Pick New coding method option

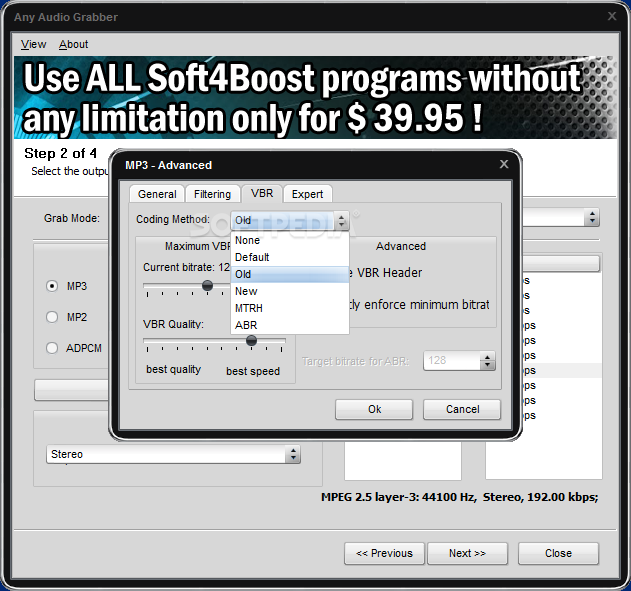[290, 291]
